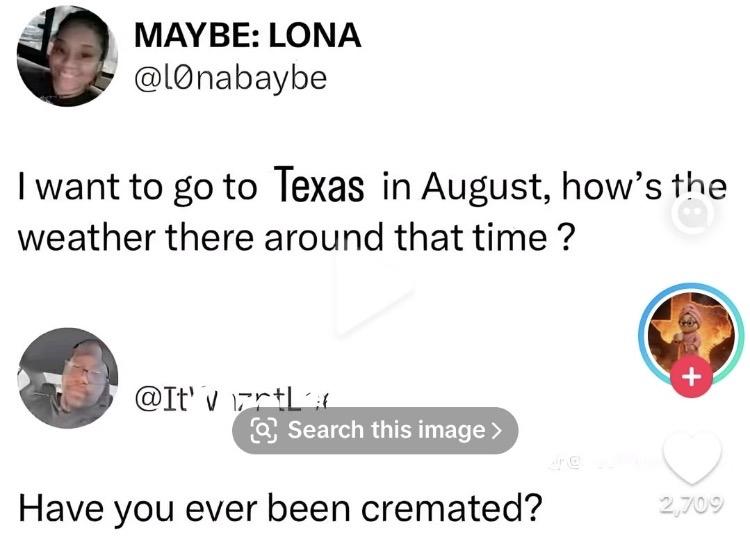Tap the faded round face icon
The height and width of the screenshot is (540, 750).
[x=692, y=214]
